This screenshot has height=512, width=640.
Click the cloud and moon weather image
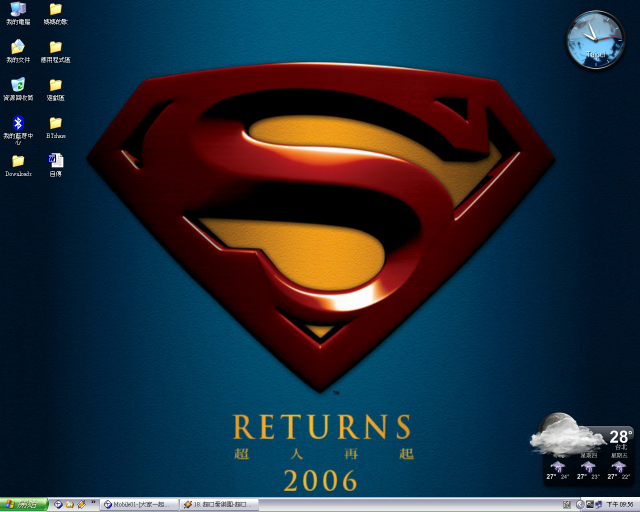click(567, 434)
